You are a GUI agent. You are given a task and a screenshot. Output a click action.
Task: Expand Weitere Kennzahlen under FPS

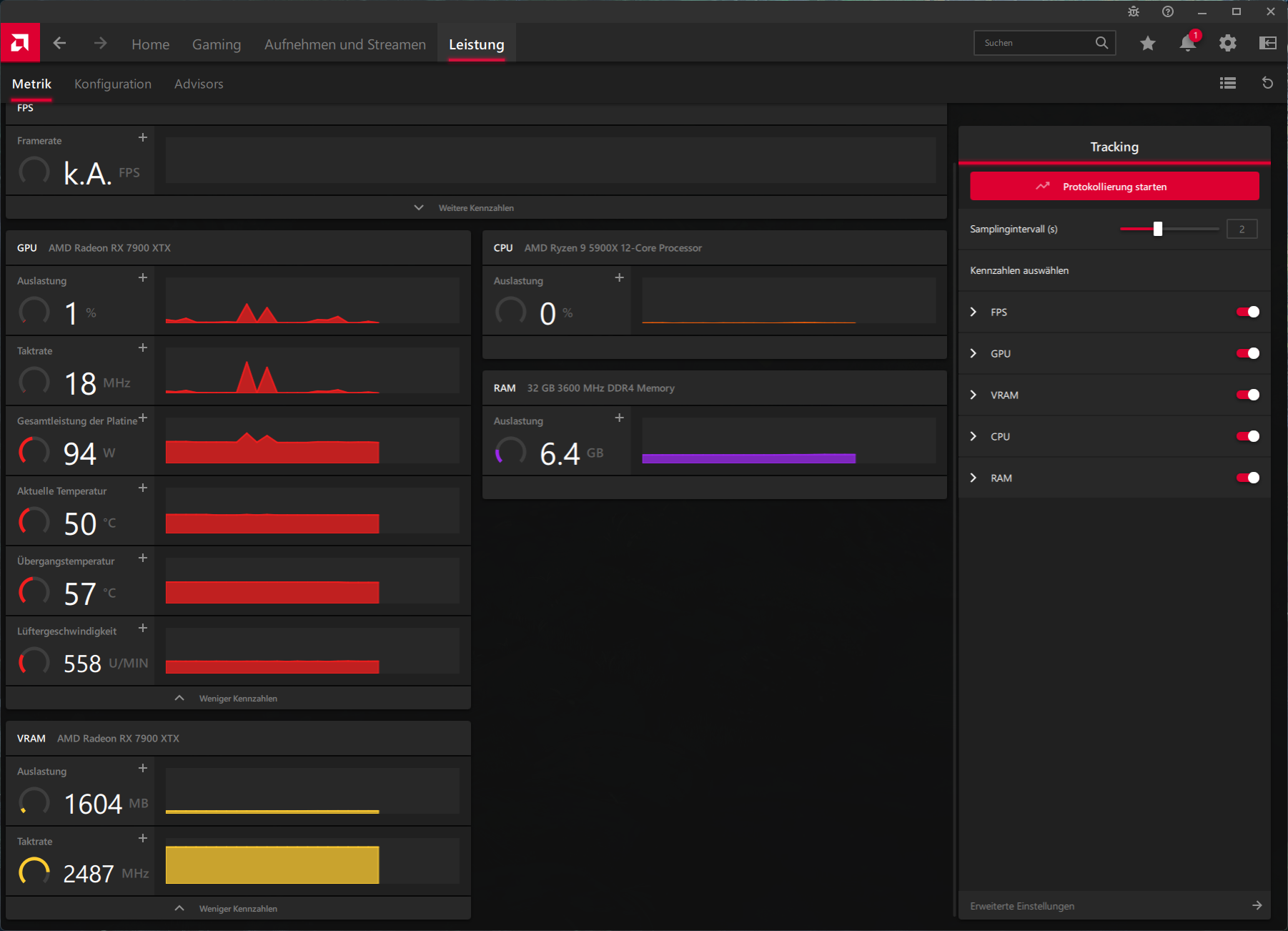click(x=476, y=207)
